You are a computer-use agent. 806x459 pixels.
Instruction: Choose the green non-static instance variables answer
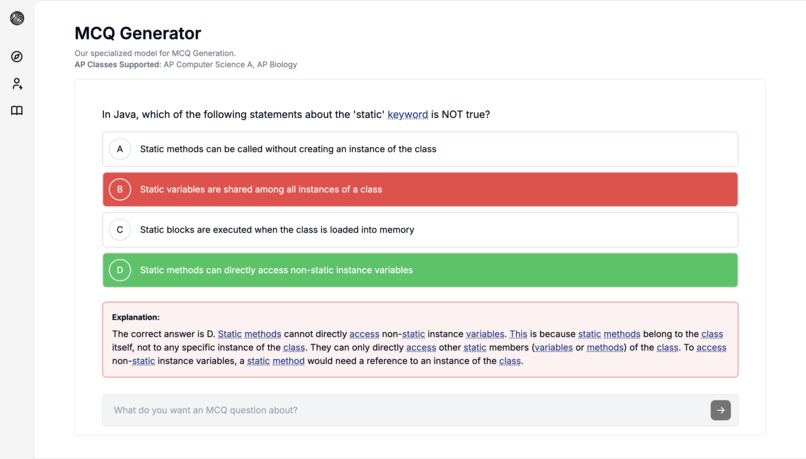[x=420, y=270]
